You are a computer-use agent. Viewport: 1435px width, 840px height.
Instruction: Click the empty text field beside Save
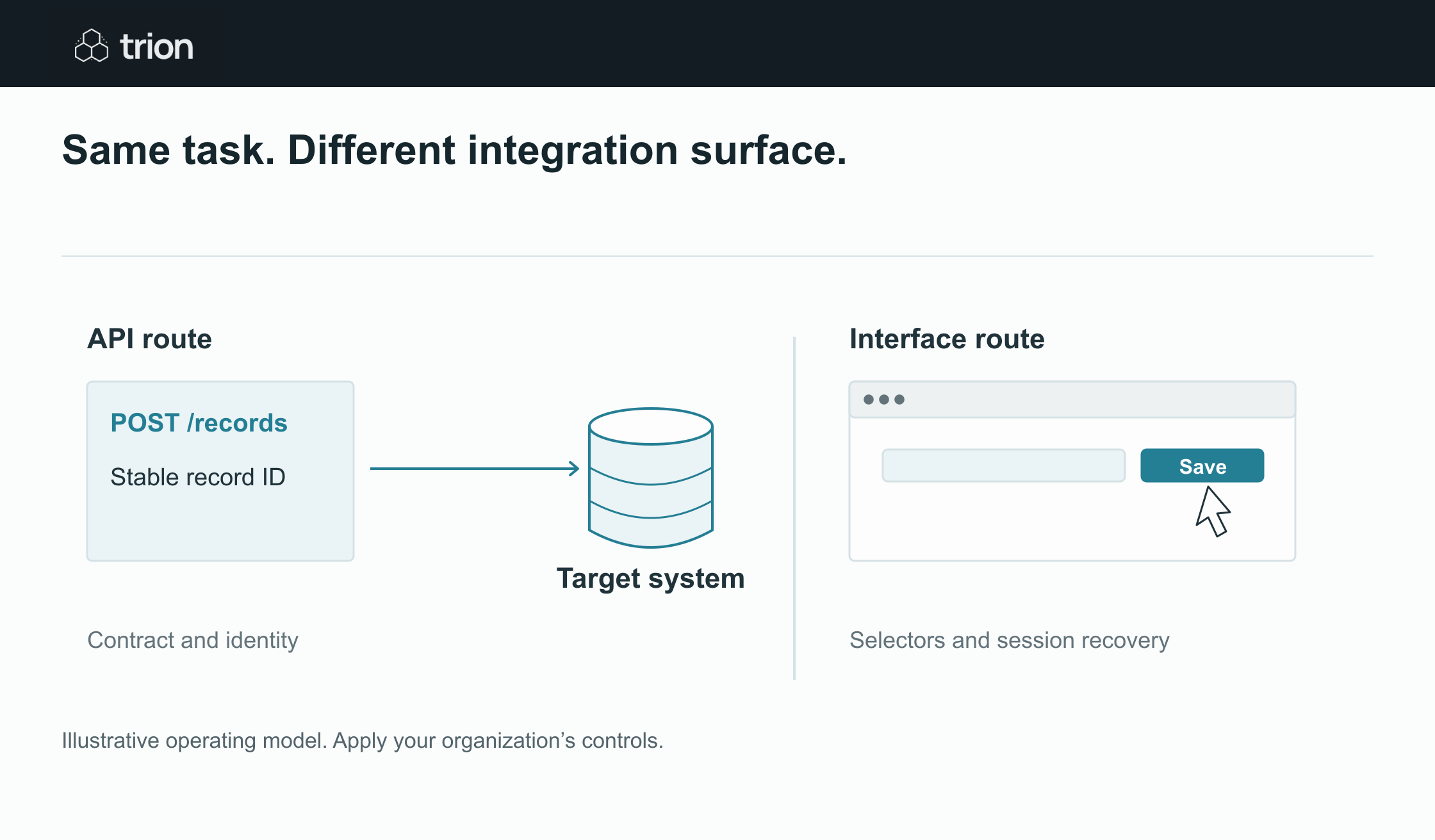pyautogui.click(x=1003, y=465)
